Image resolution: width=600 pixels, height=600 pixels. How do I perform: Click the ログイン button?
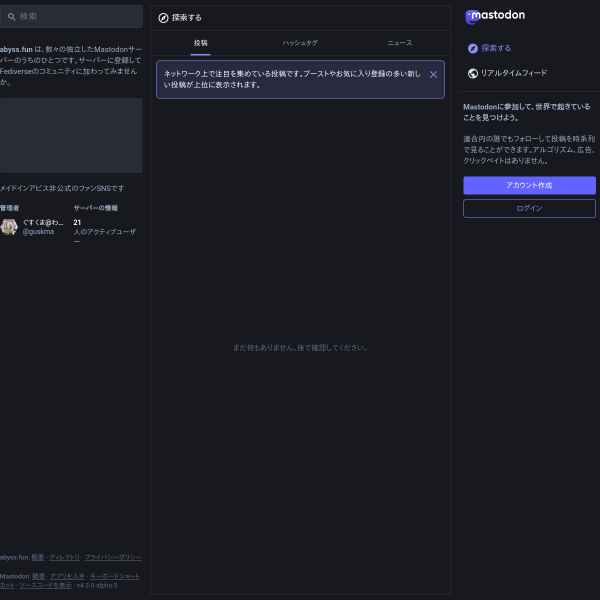[x=529, y=209]
